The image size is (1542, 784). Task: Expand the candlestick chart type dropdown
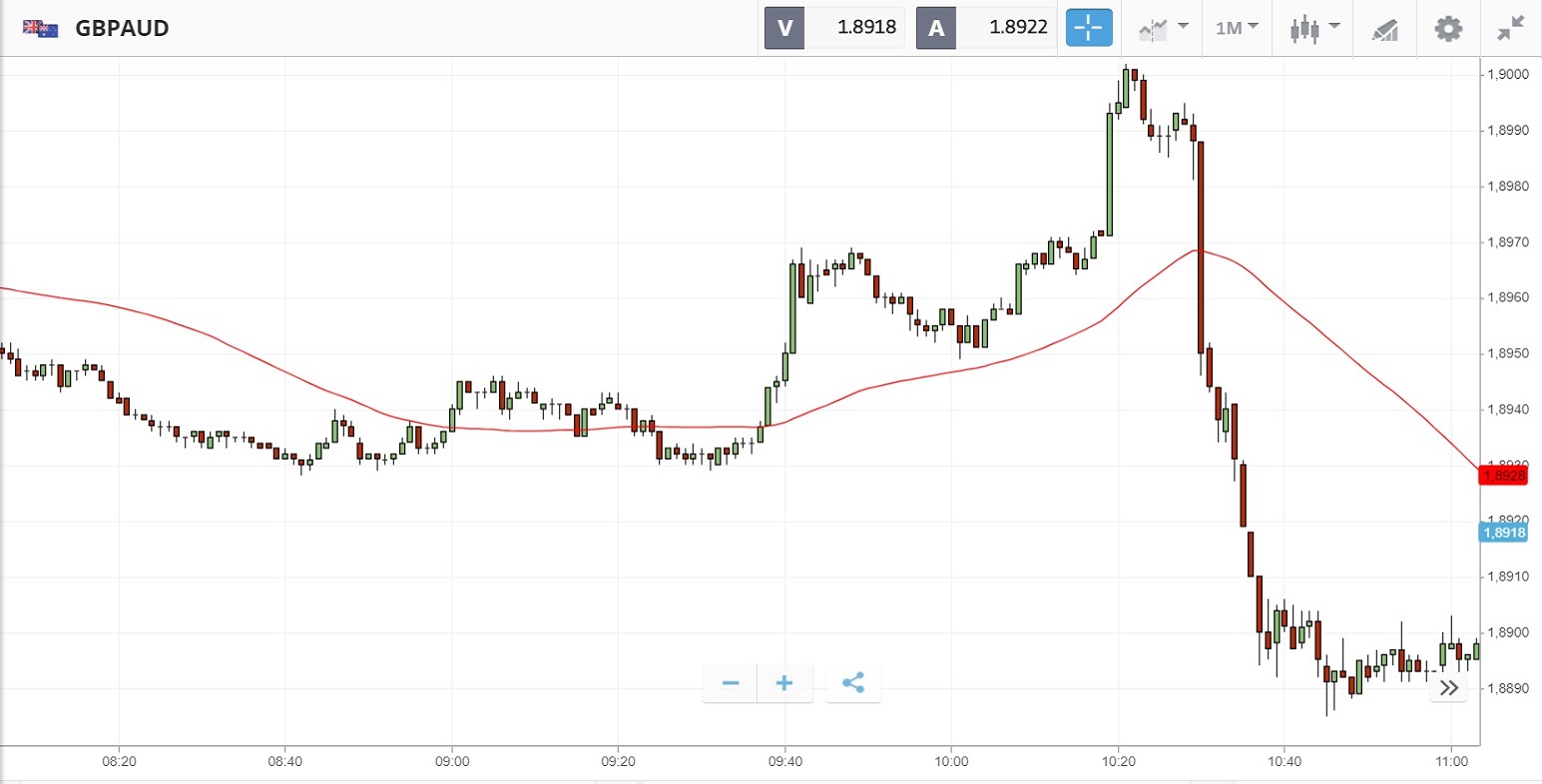pos(1313,28)
